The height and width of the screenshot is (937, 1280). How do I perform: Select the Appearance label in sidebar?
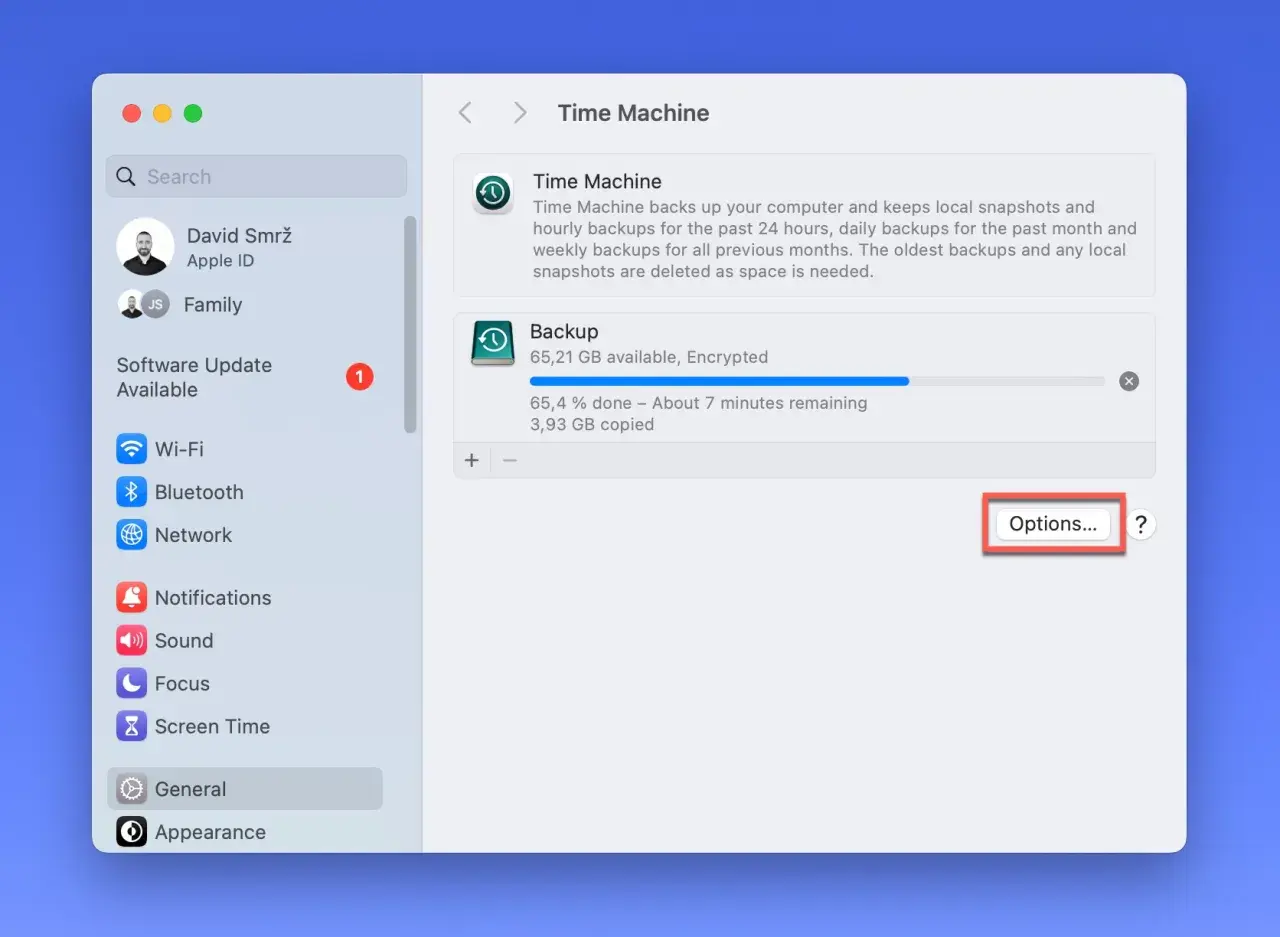210,832
